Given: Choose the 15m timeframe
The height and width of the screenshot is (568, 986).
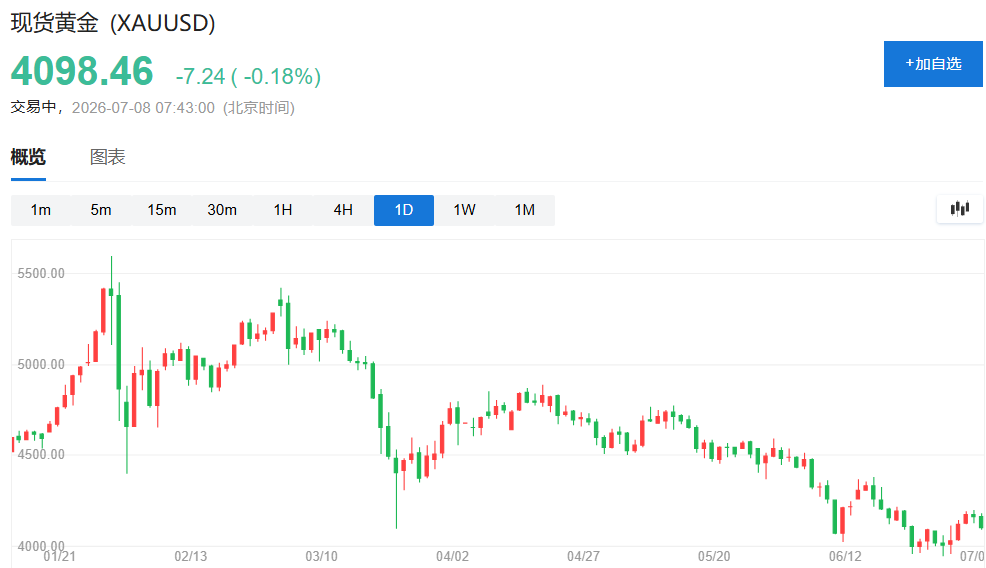Looking at the screenshot, I should (162, 210).
